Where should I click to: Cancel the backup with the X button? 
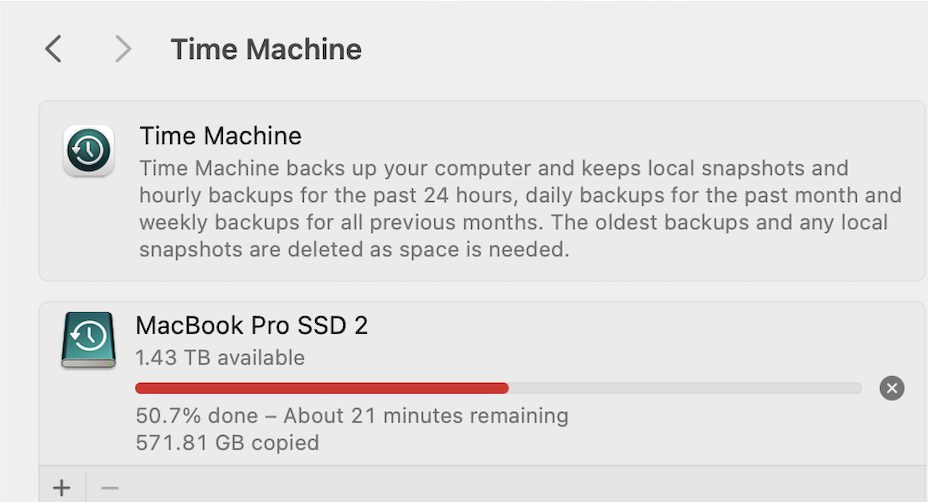click(892, 388)
